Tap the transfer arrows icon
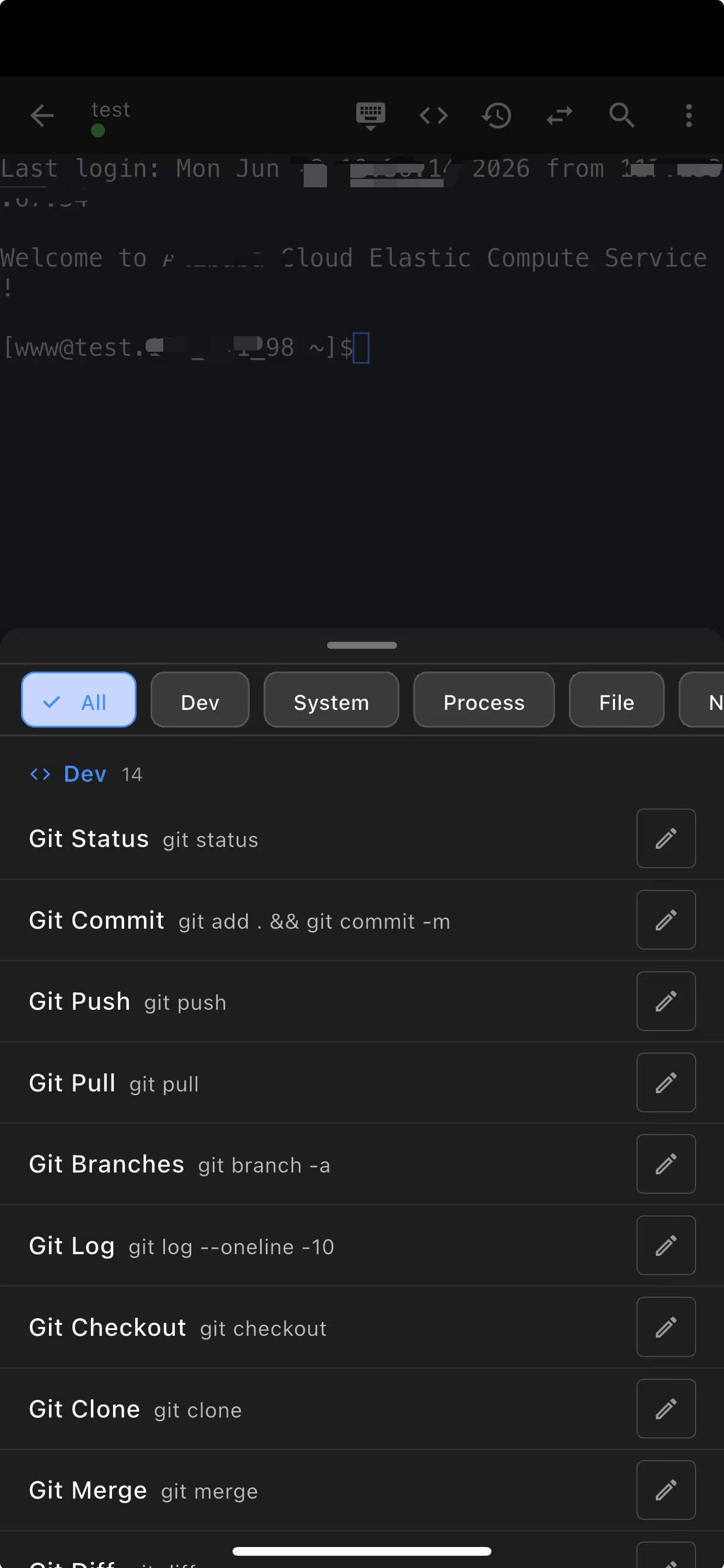The height and width of the screenshot is (1568, 724). (559, 115)
